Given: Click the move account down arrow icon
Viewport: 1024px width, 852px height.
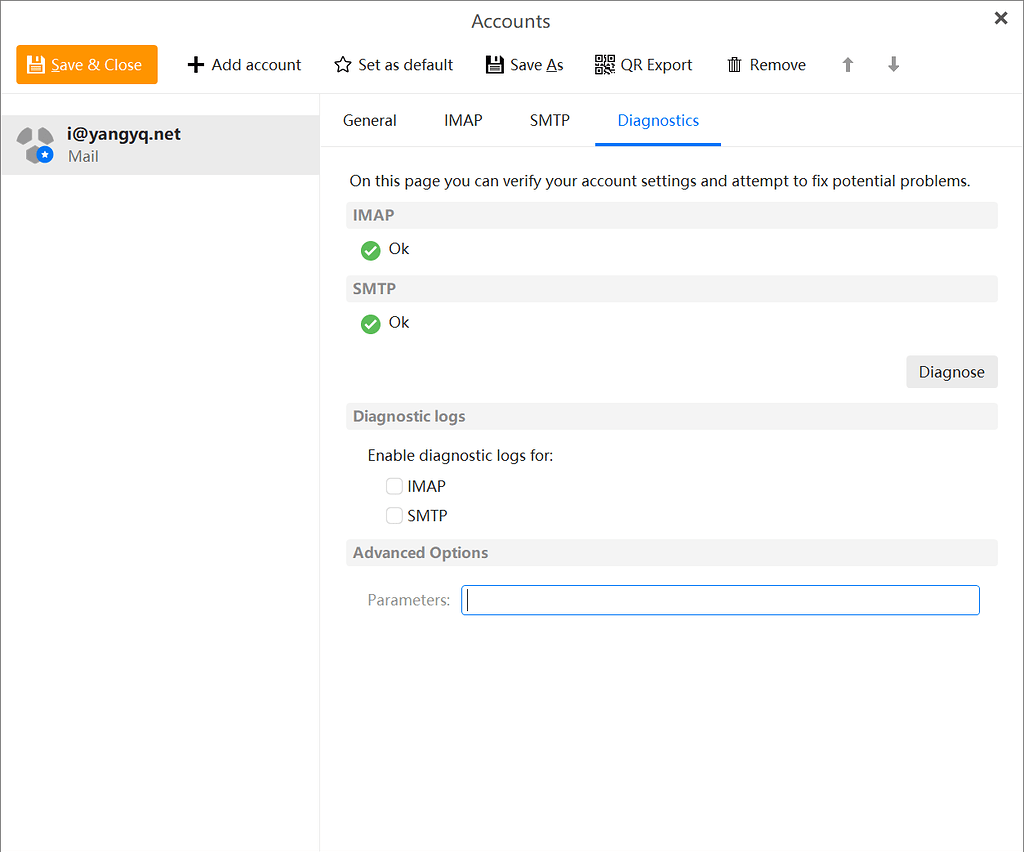Looking at the screenshot, I should click(892, 64).
